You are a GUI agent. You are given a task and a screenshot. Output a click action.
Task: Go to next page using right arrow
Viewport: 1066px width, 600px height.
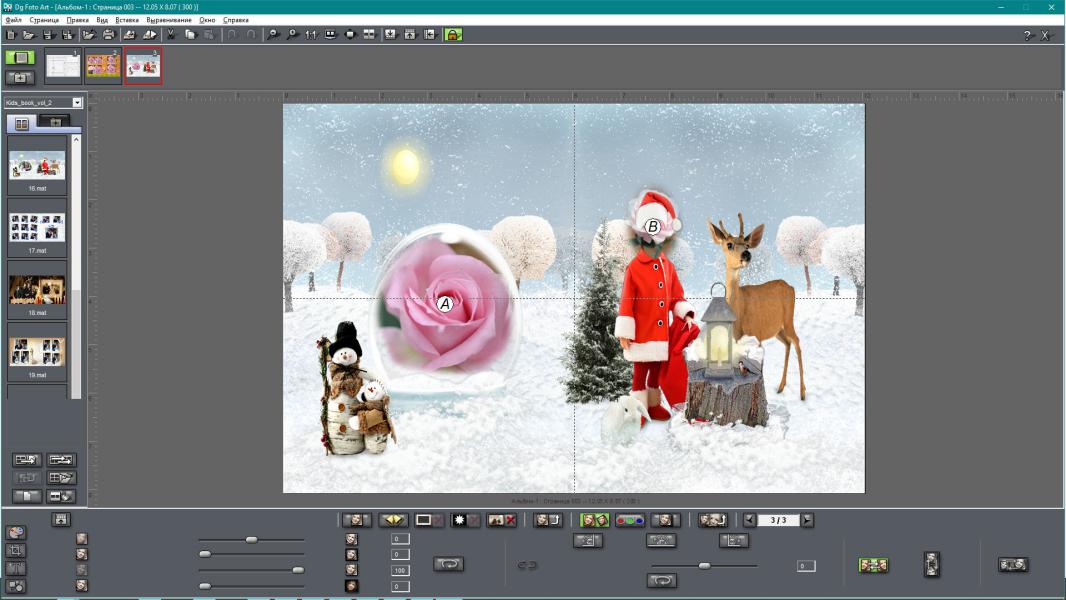(x=807, y=520)
